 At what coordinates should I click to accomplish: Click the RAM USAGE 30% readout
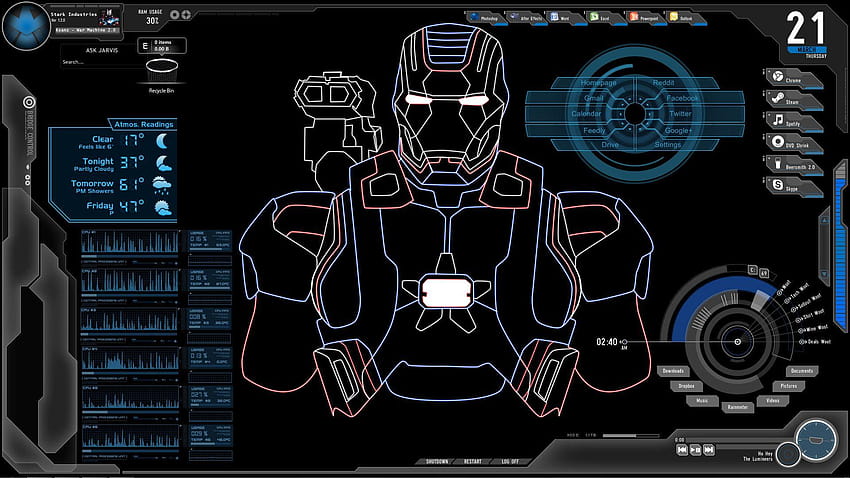click(150, 17)
